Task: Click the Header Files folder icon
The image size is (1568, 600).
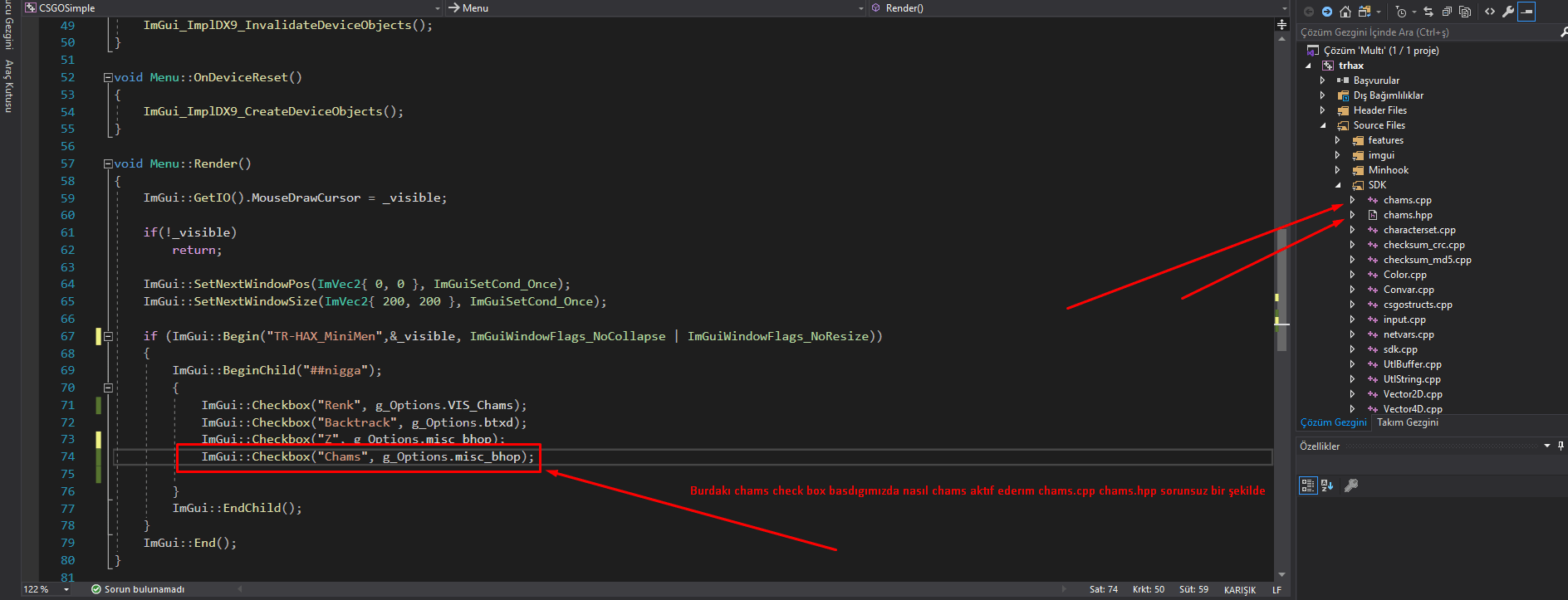Action: (x=1343, y=110)
